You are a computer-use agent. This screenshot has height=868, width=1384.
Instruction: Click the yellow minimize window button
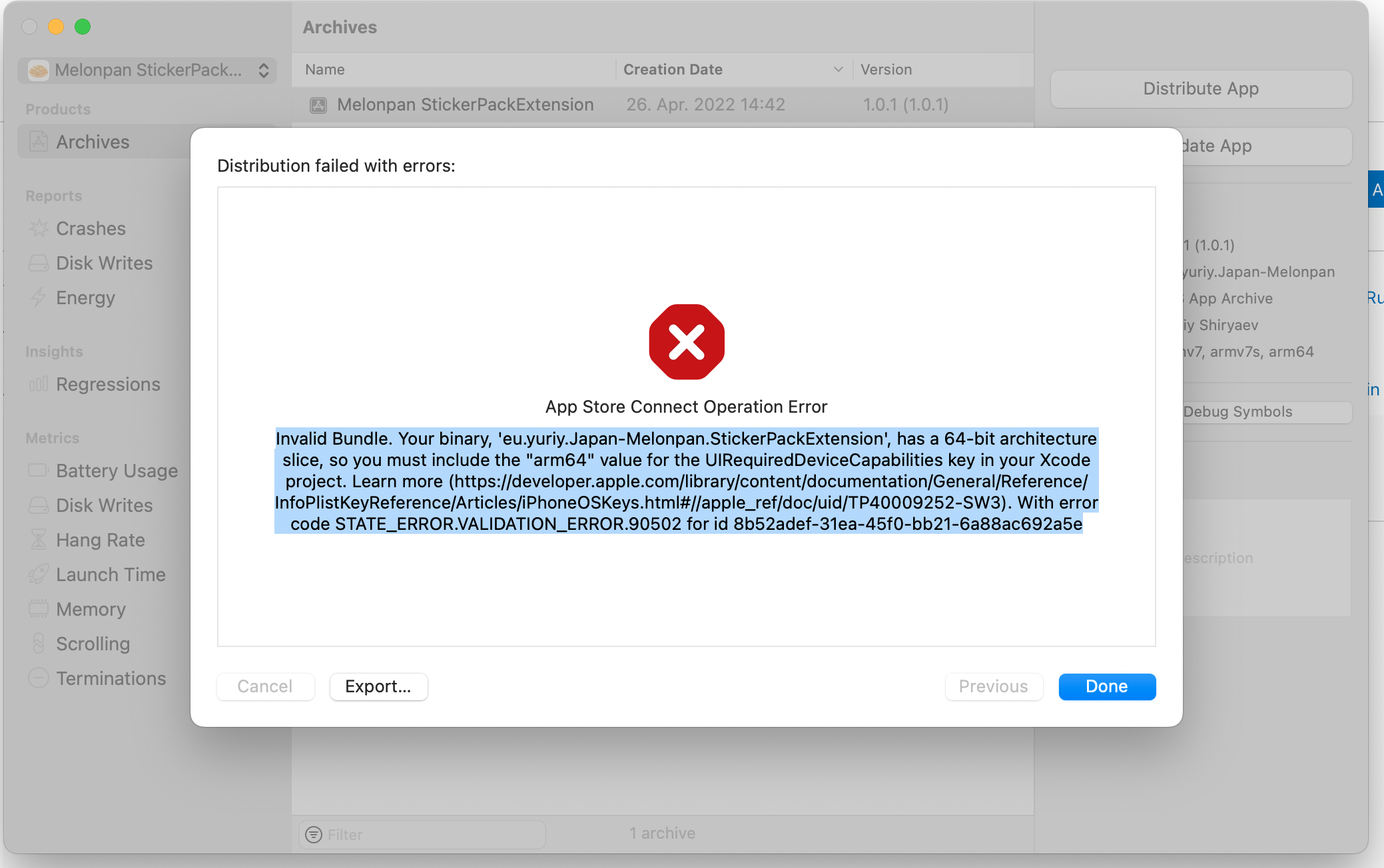tap(56, 27)
